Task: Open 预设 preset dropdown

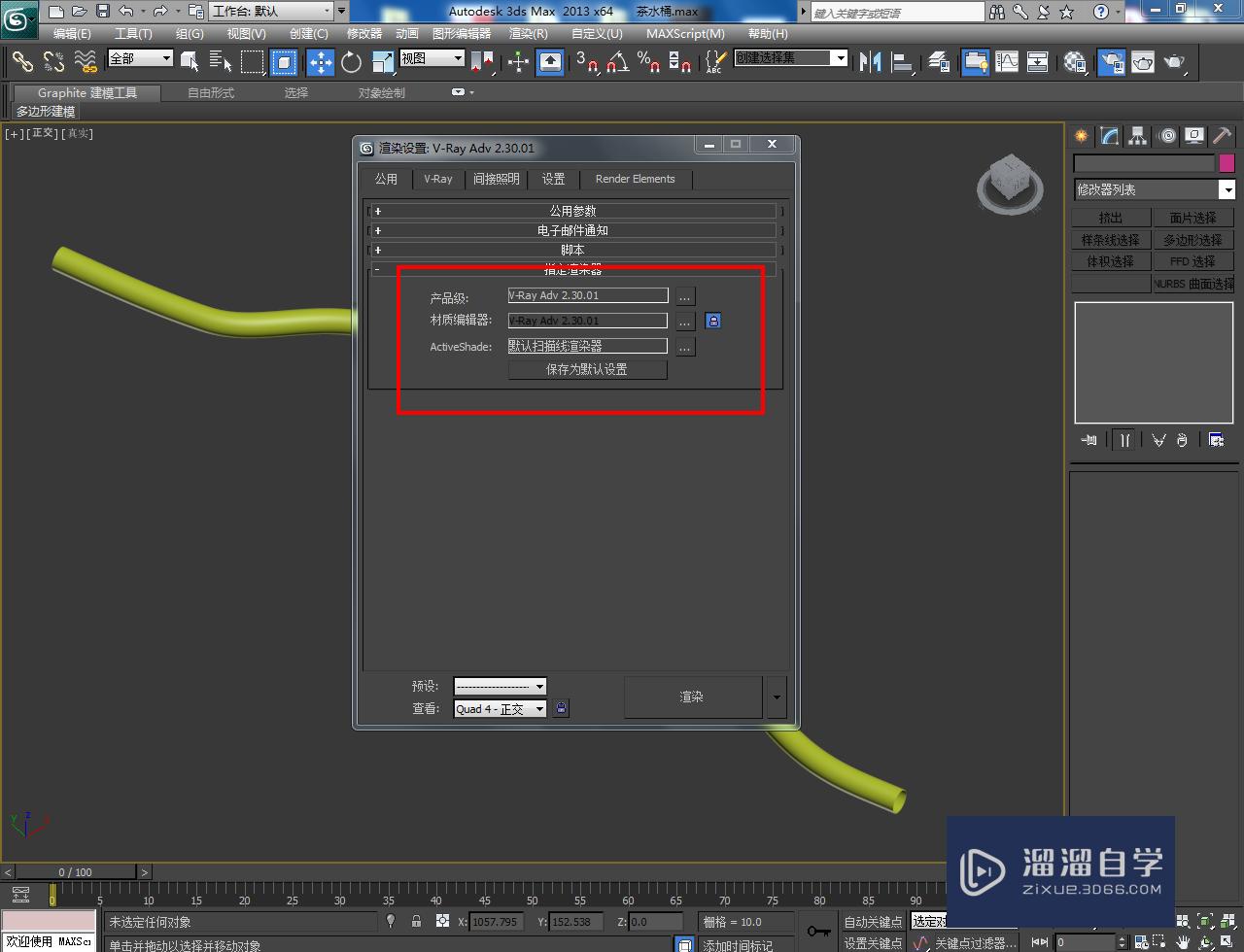Action: pyautogui.click(x=501, y=686)
